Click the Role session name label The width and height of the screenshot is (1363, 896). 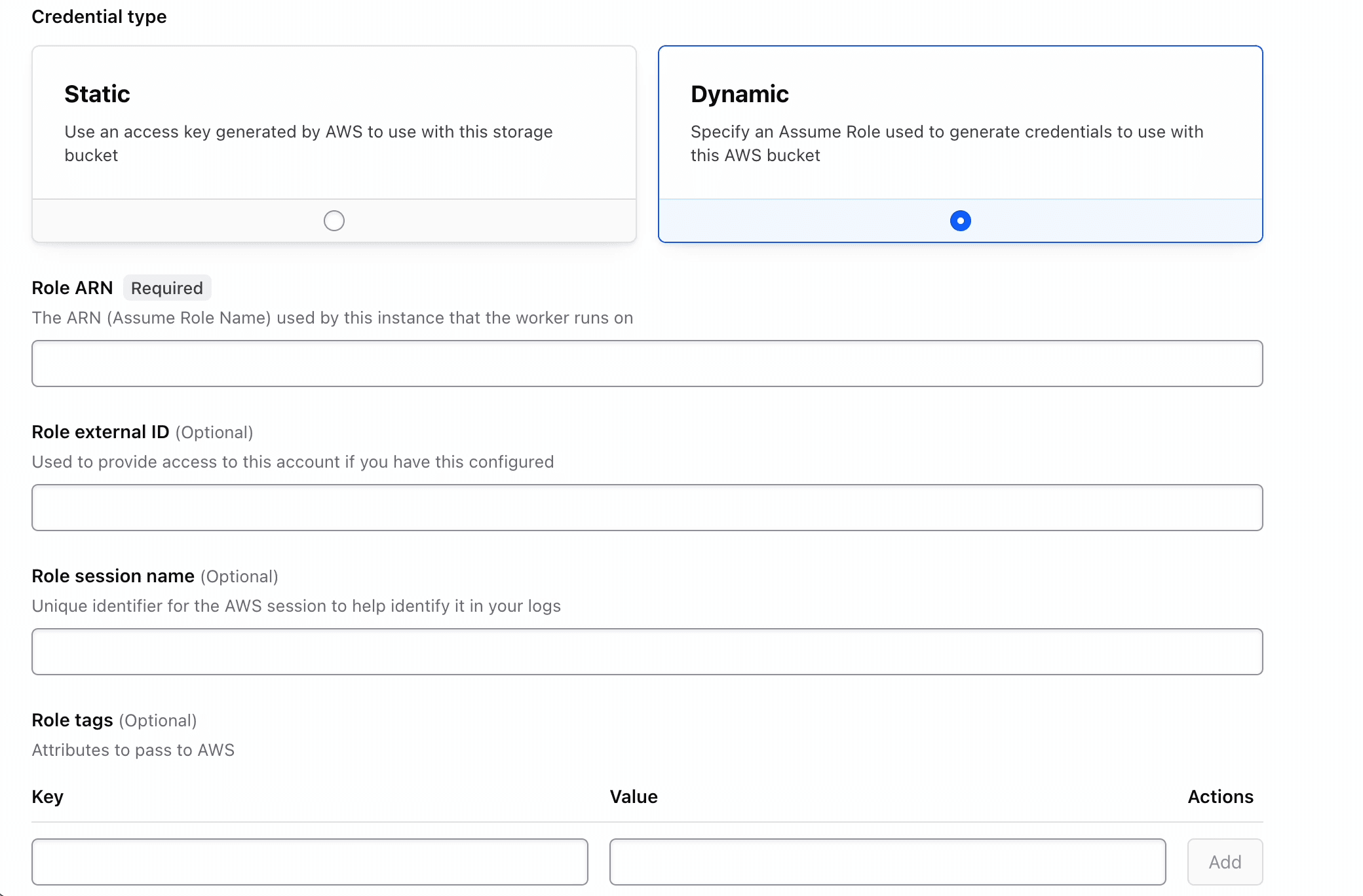113,576
